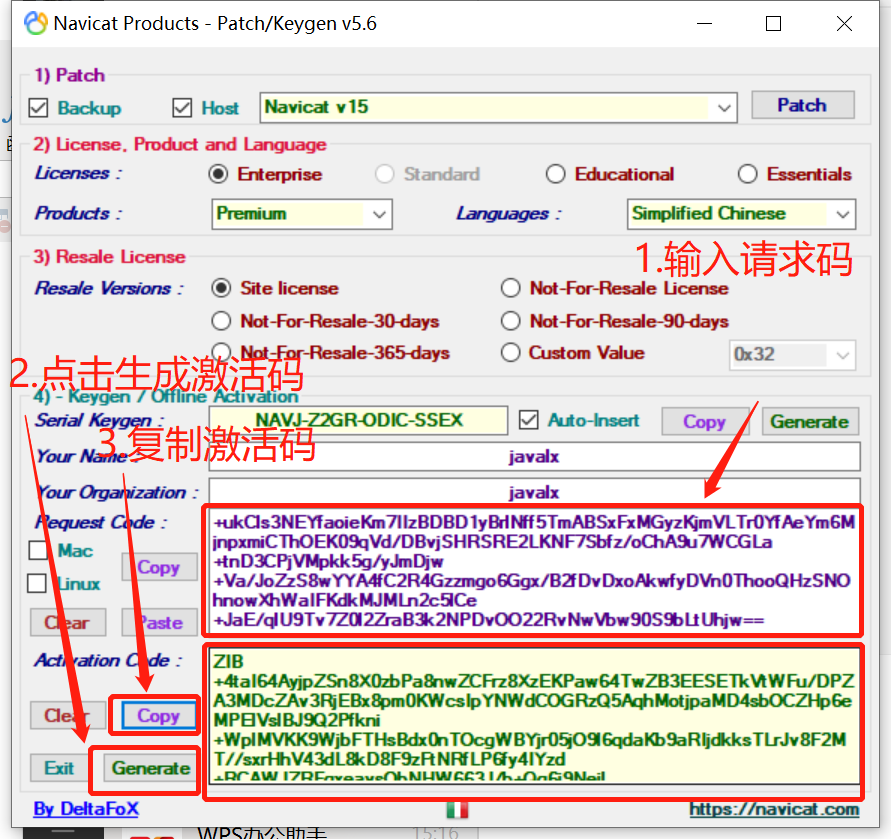Generate a new serial key

pos(810,421)
